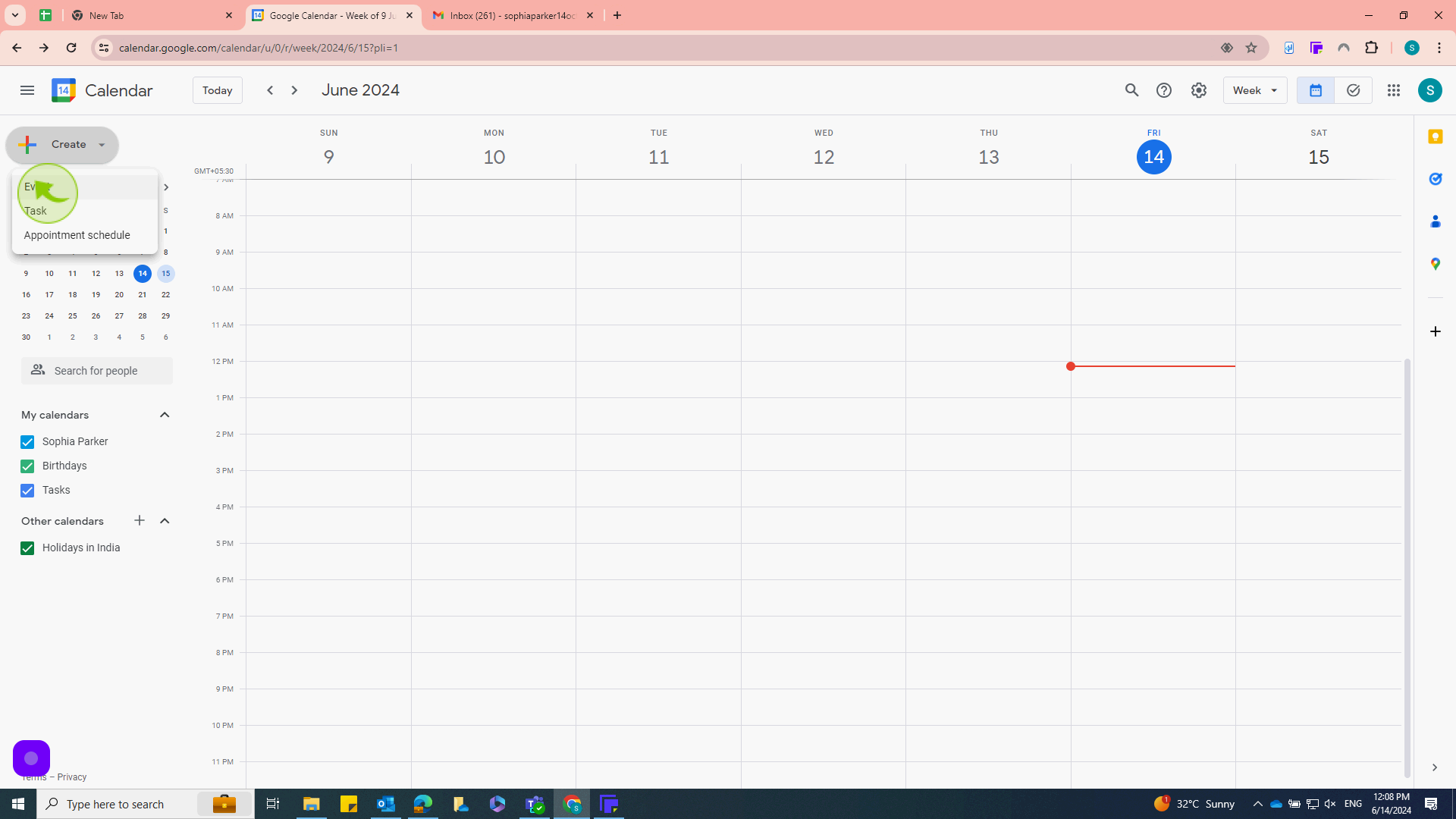Open Chrome extensions puzzle icon

pyautogui.click(x=1371, y=48)
